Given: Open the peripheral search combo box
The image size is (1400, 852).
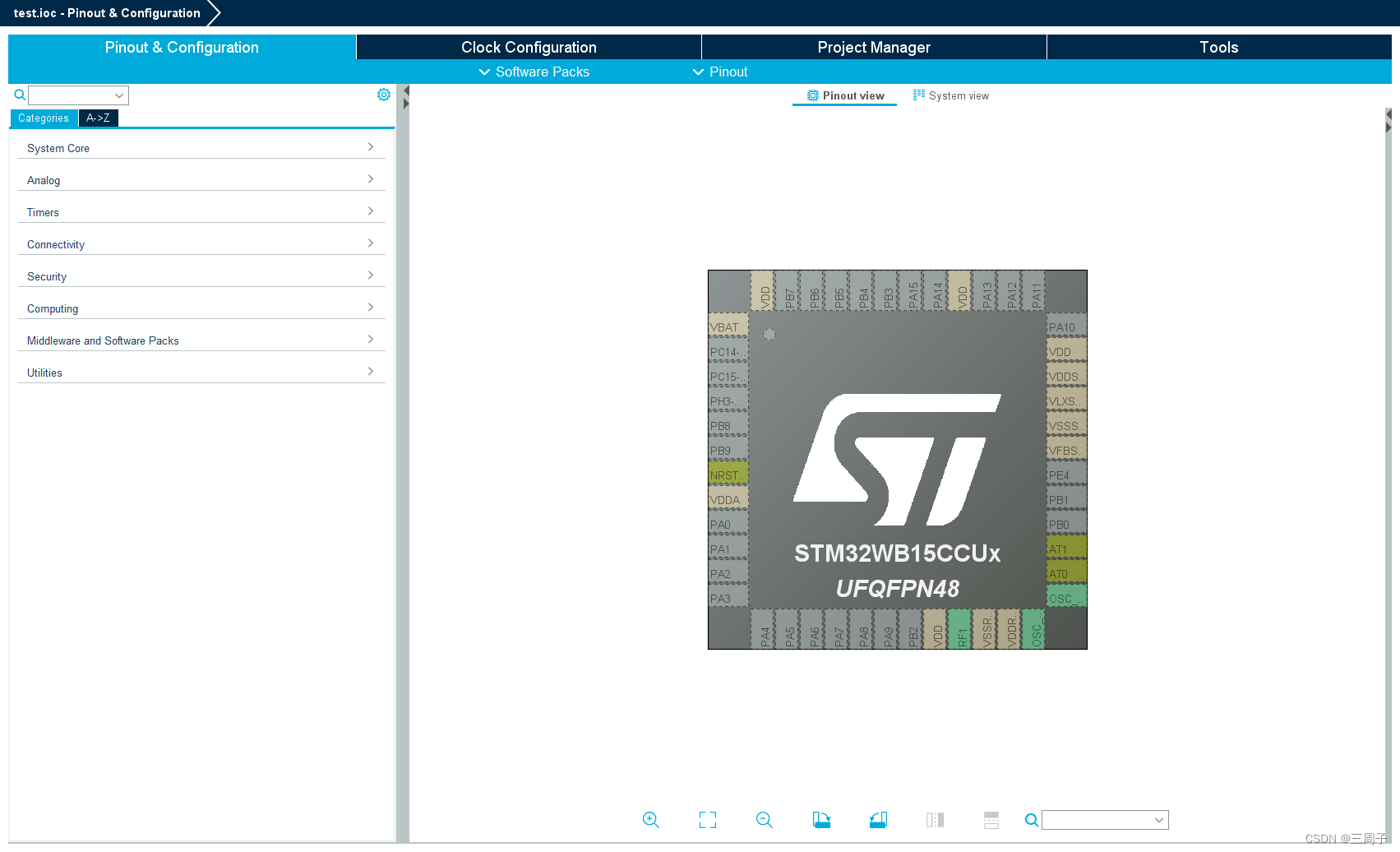Looking at the screenshot, I should [78, 95].
